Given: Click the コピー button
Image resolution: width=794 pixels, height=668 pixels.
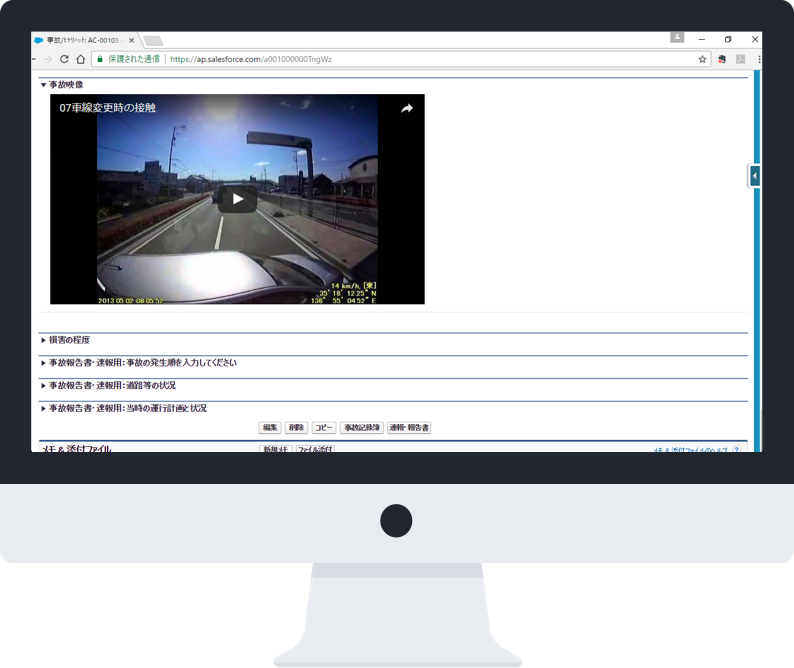Looking at the screenshot, I should pyautogui.click(x=324, y=427).
